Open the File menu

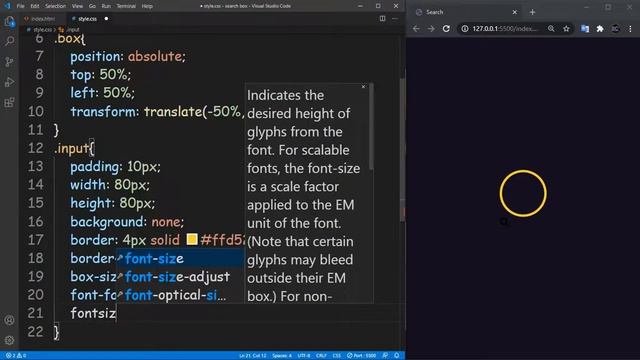pyautogui.click(x=20, y=6)
